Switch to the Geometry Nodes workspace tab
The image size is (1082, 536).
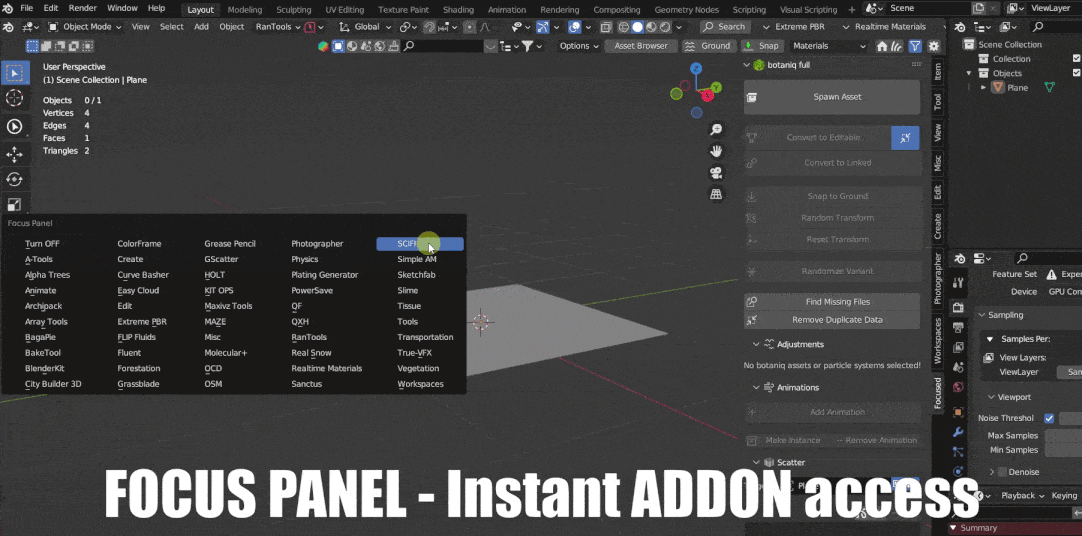tap(686, 10)
